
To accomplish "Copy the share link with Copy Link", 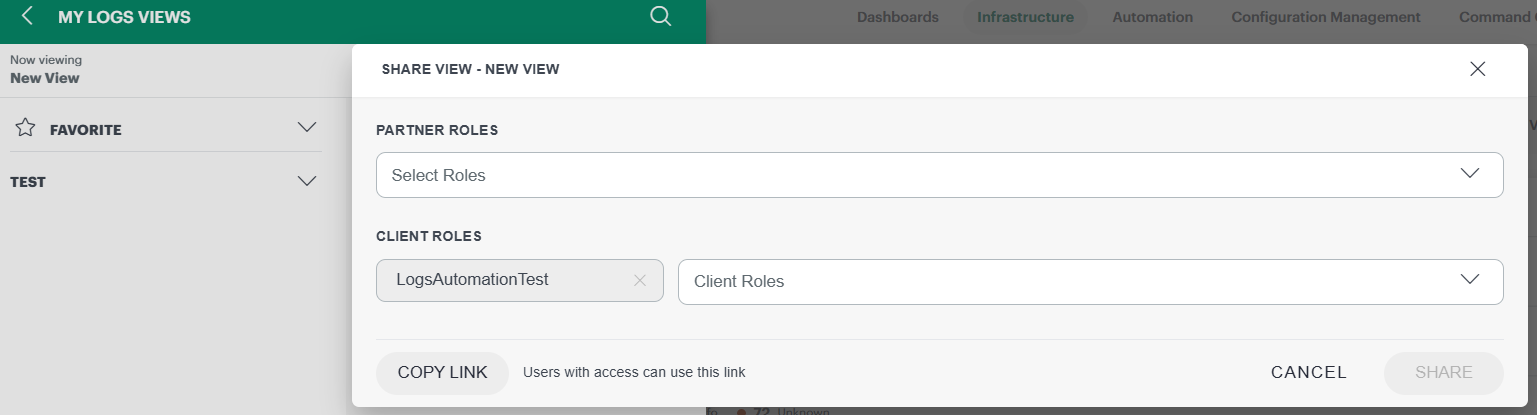I will point(442,373).
